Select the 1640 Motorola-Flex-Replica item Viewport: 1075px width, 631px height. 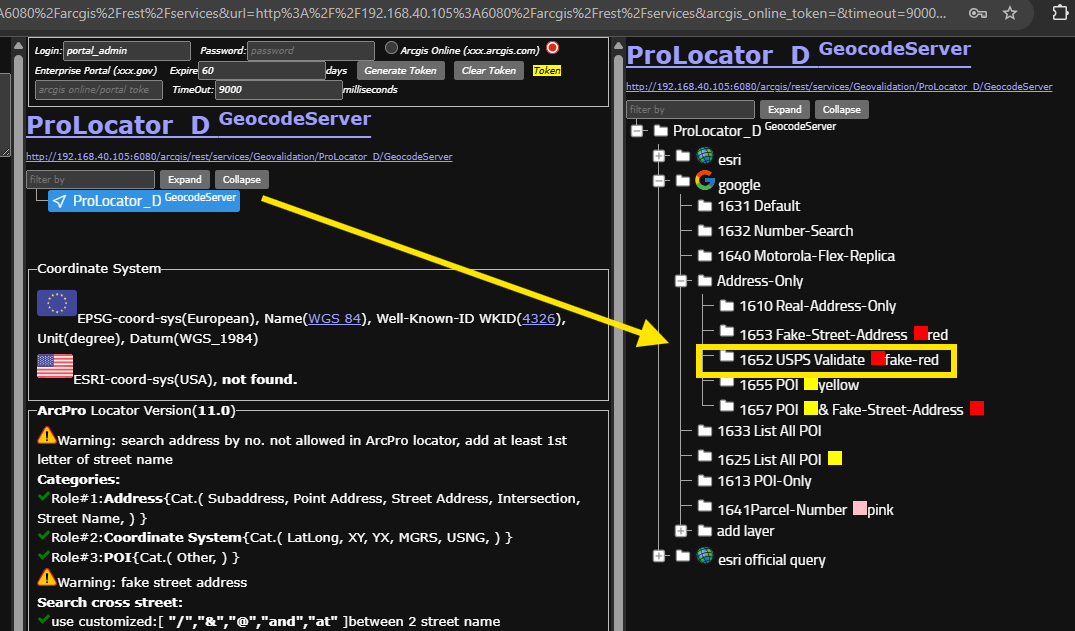click(805, 256)
